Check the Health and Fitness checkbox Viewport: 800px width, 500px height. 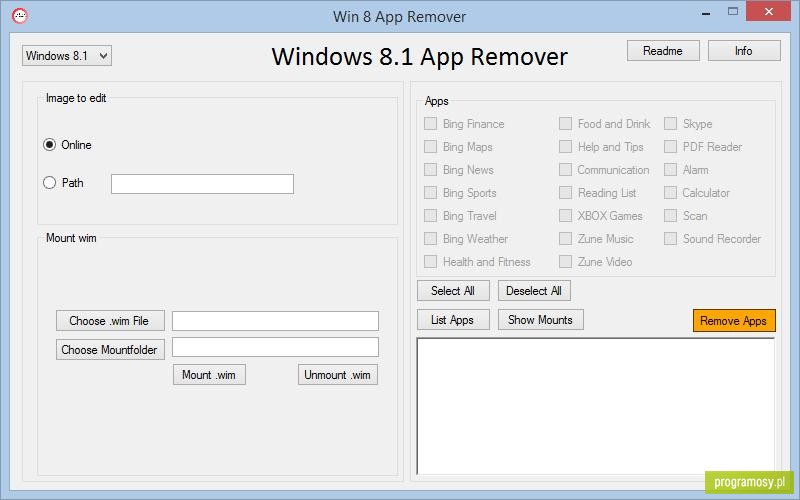pyautogui.click(x=430, y=261)
